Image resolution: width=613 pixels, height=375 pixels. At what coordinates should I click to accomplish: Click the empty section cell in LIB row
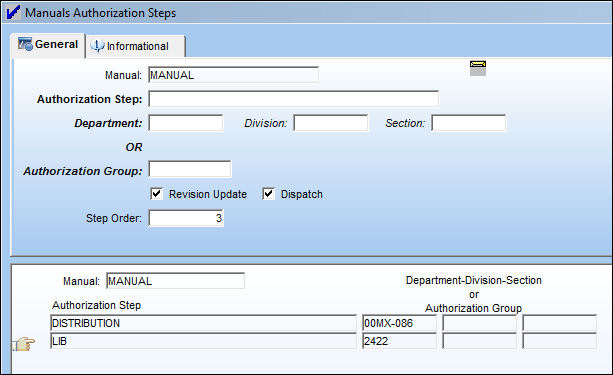pyautogui.click(x=560, y=341)
